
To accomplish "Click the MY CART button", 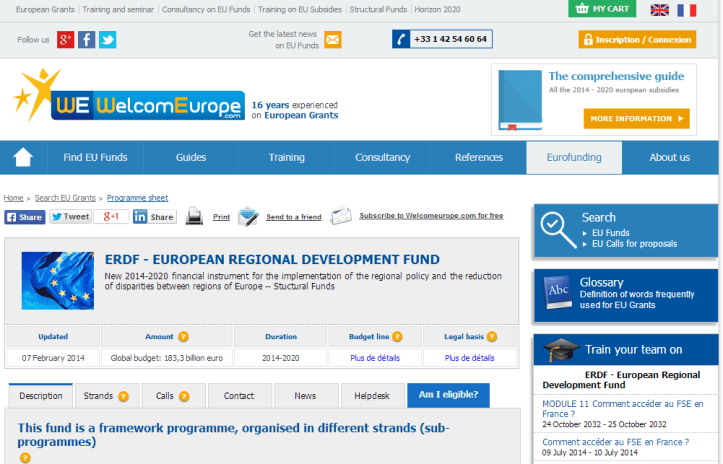I will coord(602,9).
